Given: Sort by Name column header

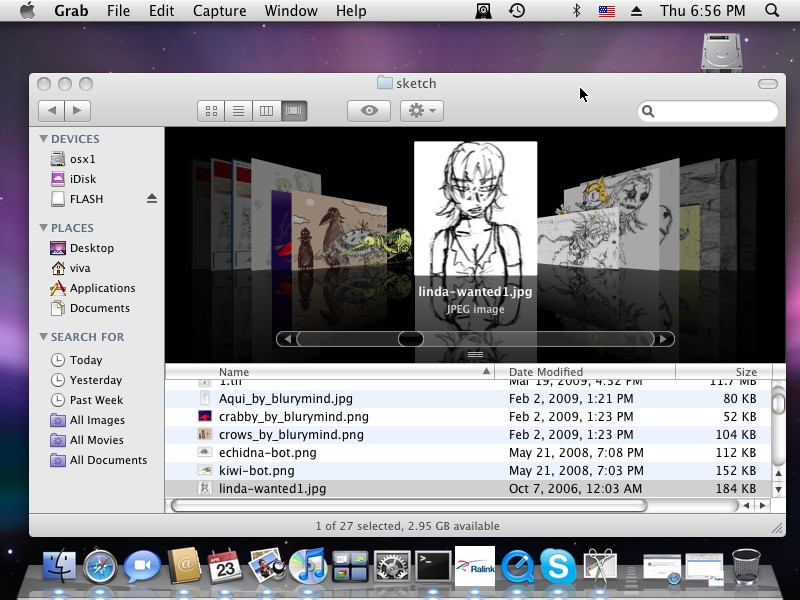Looking at the screenshot, I should [x=330, y=372].
